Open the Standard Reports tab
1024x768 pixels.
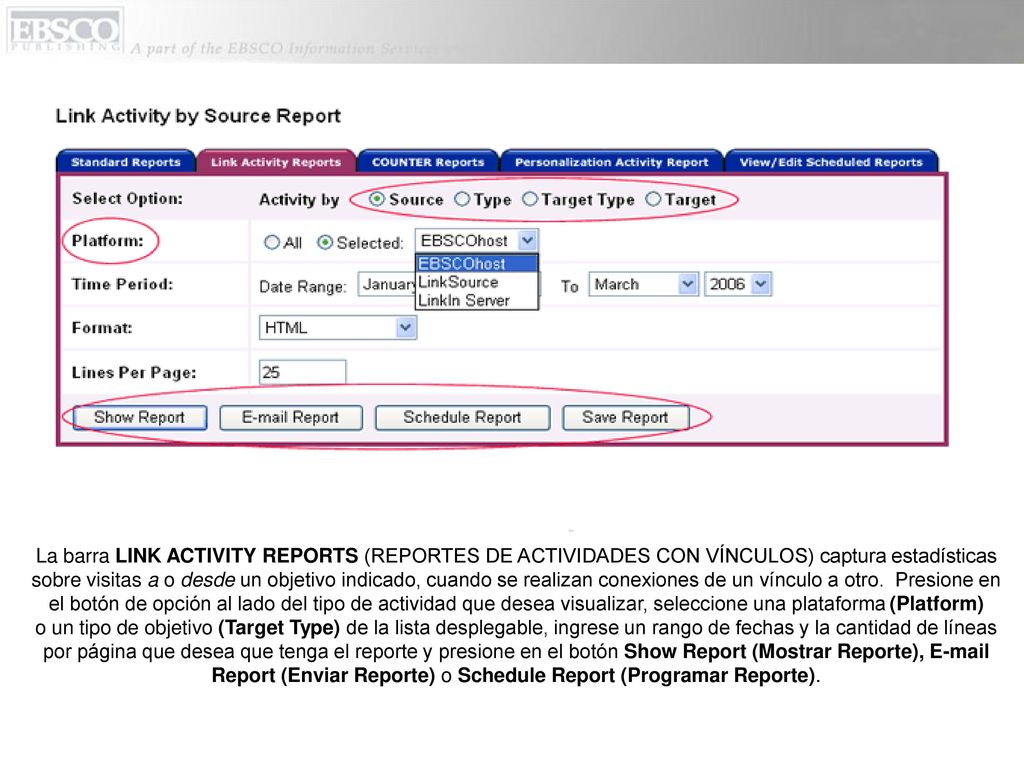click(x=126, y=162)
